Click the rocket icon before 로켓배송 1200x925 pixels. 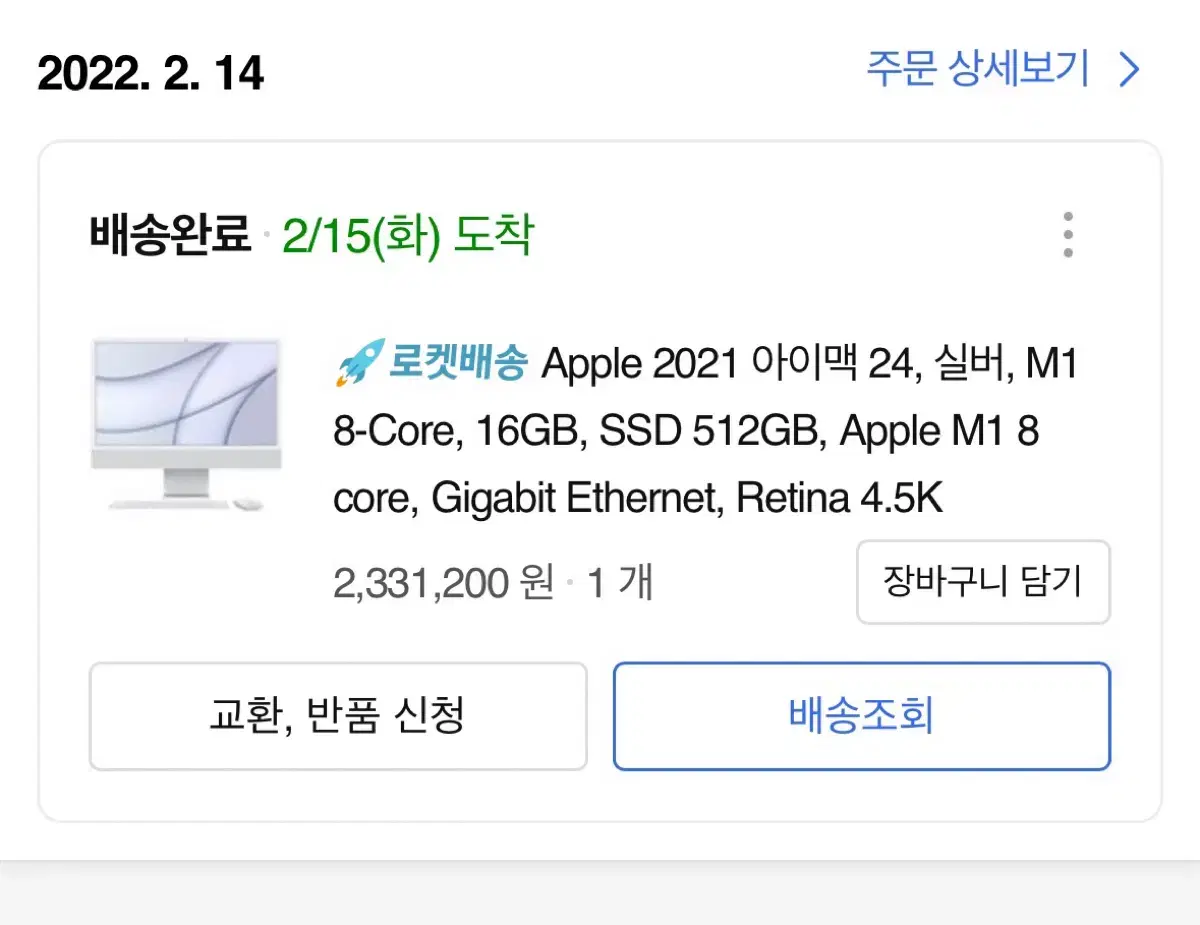359,364
